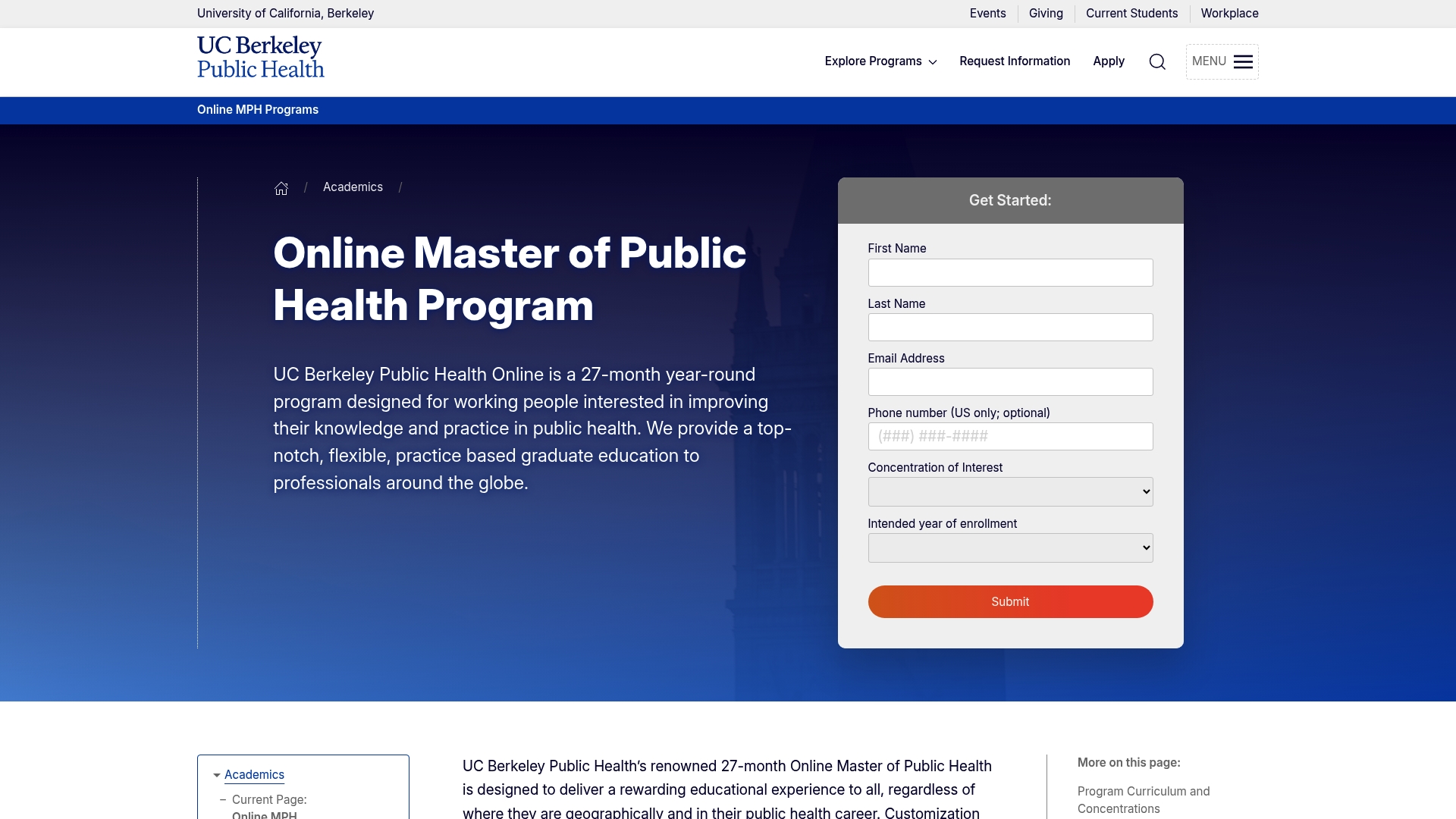
Task: Open the Online MPH Programs banner link
Action: pyautogui.click(x=258, y=110)
